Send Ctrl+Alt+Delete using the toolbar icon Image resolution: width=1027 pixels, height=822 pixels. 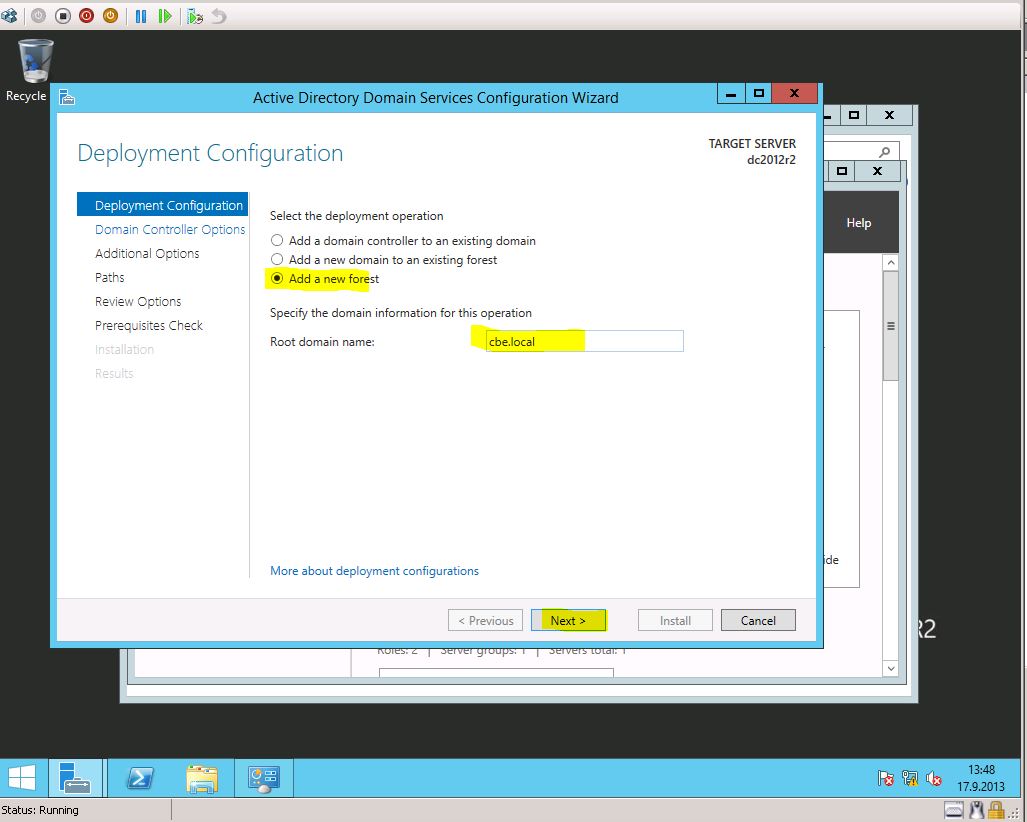click(x=9, y=16)
